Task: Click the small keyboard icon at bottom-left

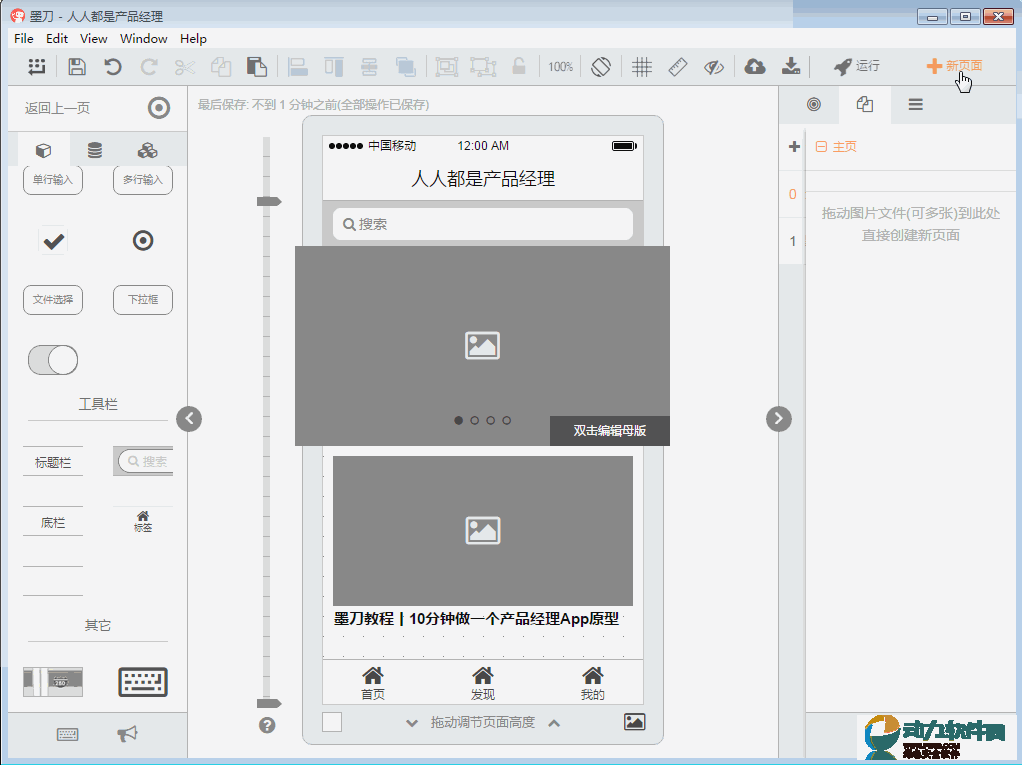Action: pos(67,734)
